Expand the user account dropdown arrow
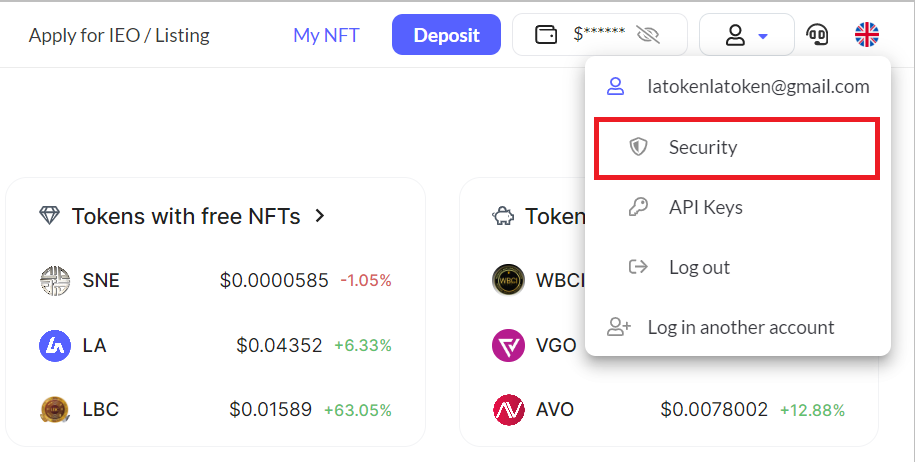Screen dimensions: 915x462 pyautogui.click(x=763, y=37)
